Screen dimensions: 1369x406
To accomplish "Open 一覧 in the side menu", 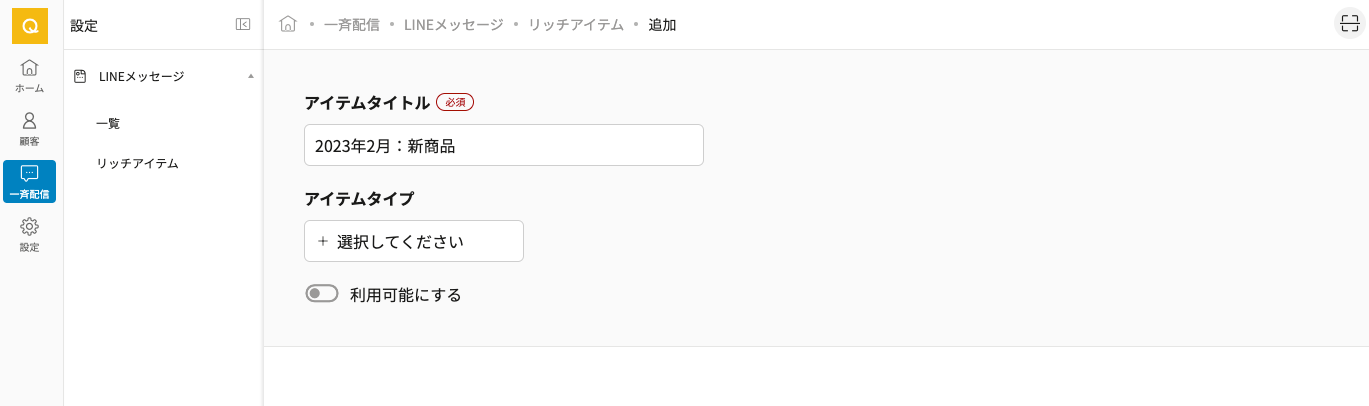I will (x=108, y=123).
